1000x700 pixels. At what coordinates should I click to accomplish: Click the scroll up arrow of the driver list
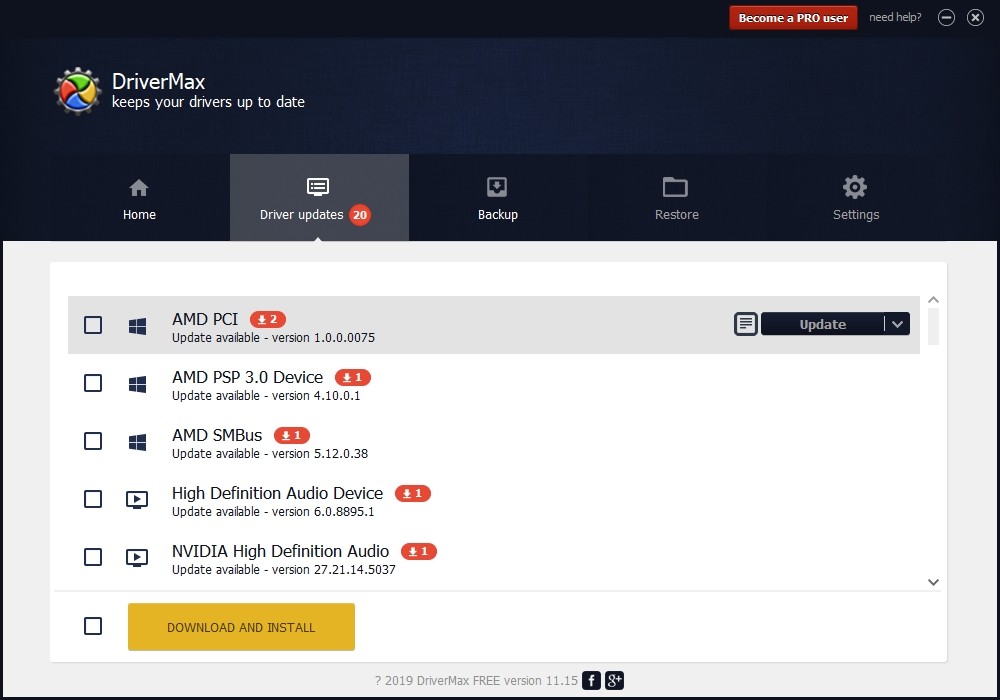pos(934,300)
